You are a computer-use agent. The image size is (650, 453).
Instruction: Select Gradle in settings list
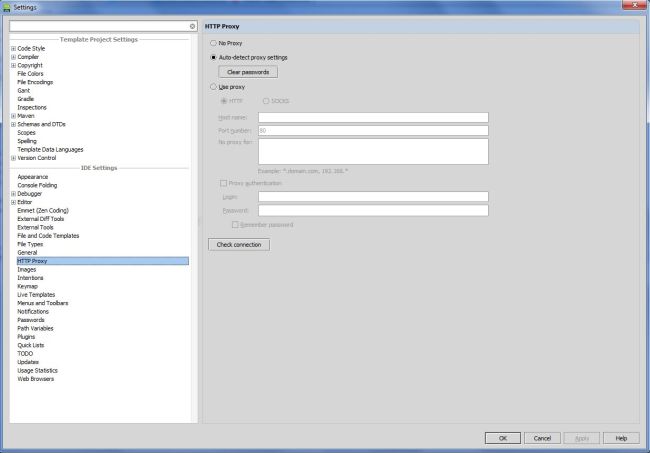coord(26,99)
